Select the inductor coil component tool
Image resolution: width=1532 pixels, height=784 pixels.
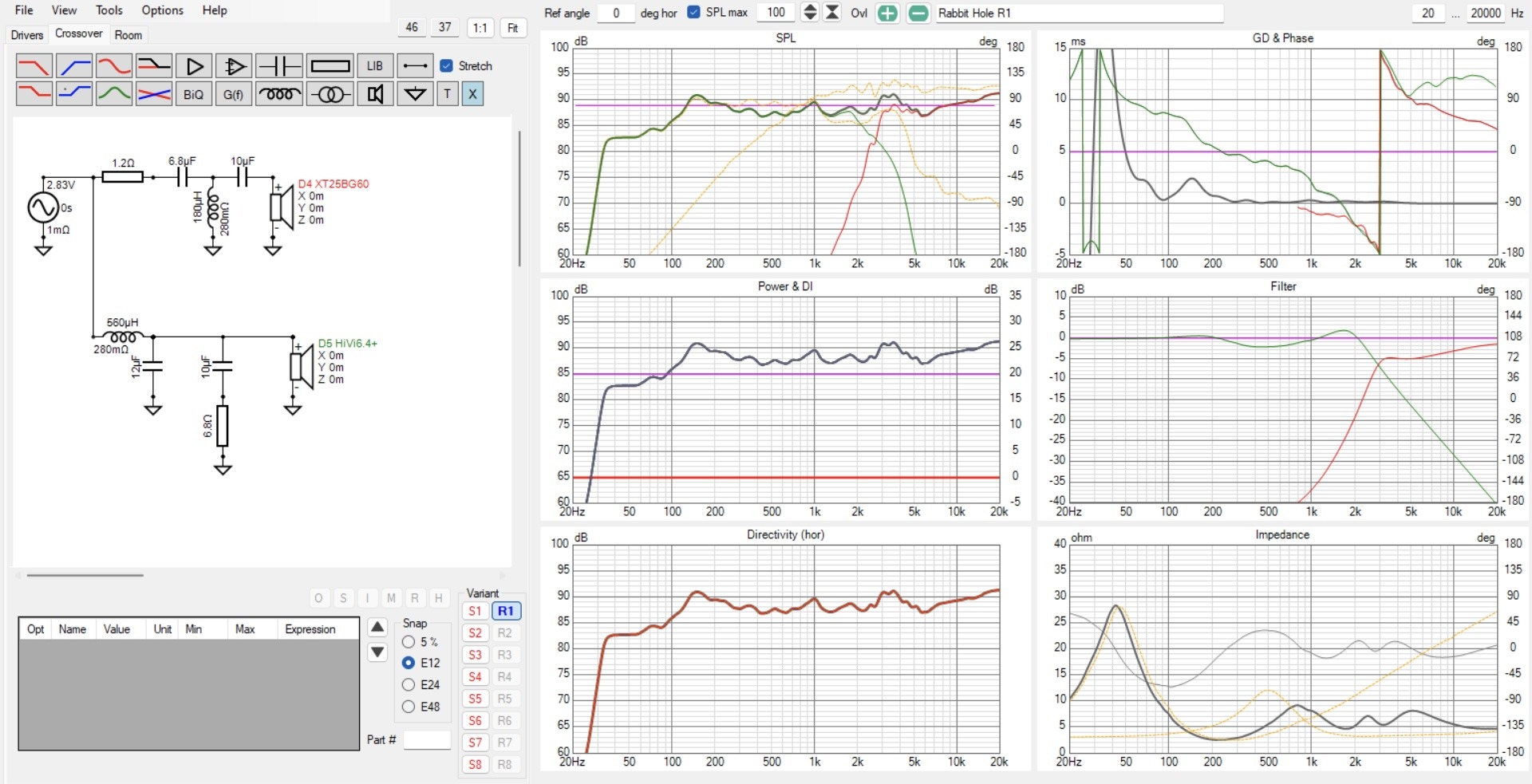pos(279,94)
